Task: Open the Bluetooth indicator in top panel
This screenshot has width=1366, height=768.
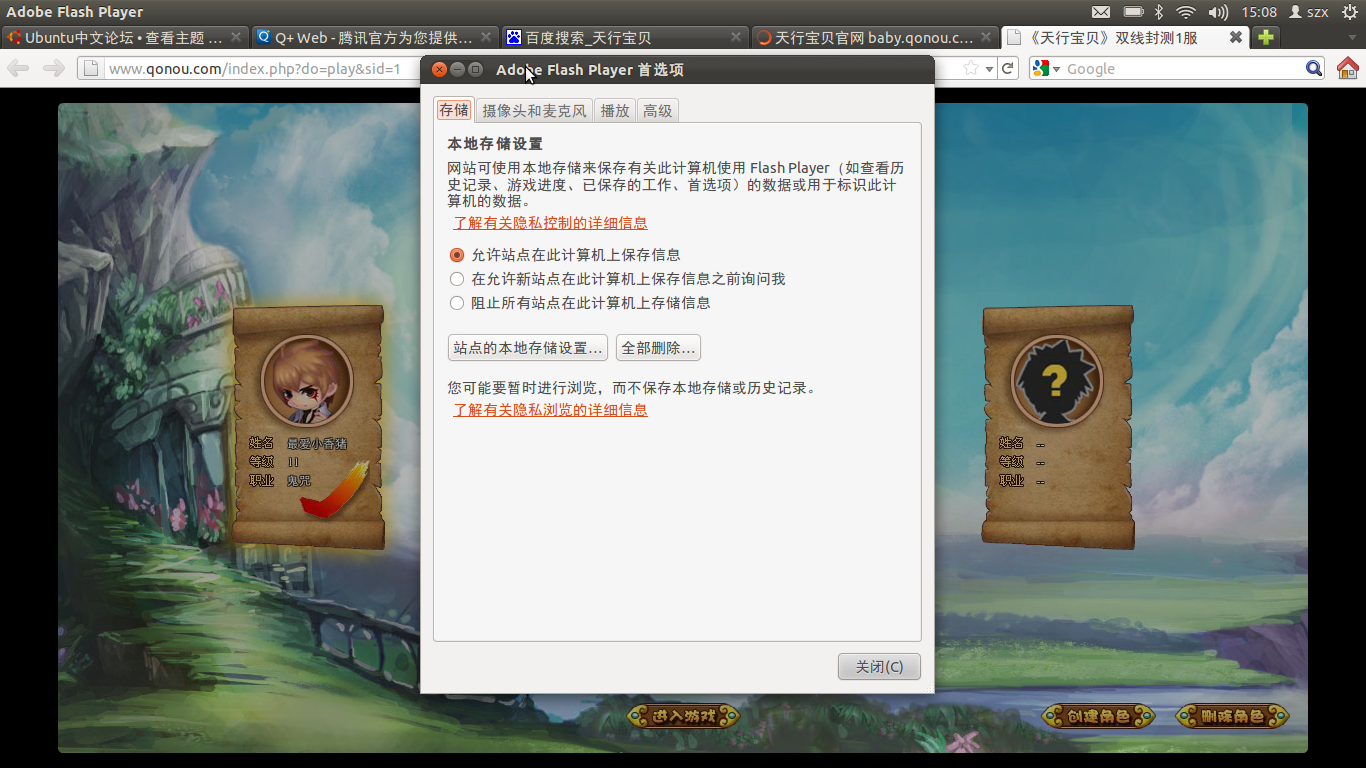Action: 1159,12
